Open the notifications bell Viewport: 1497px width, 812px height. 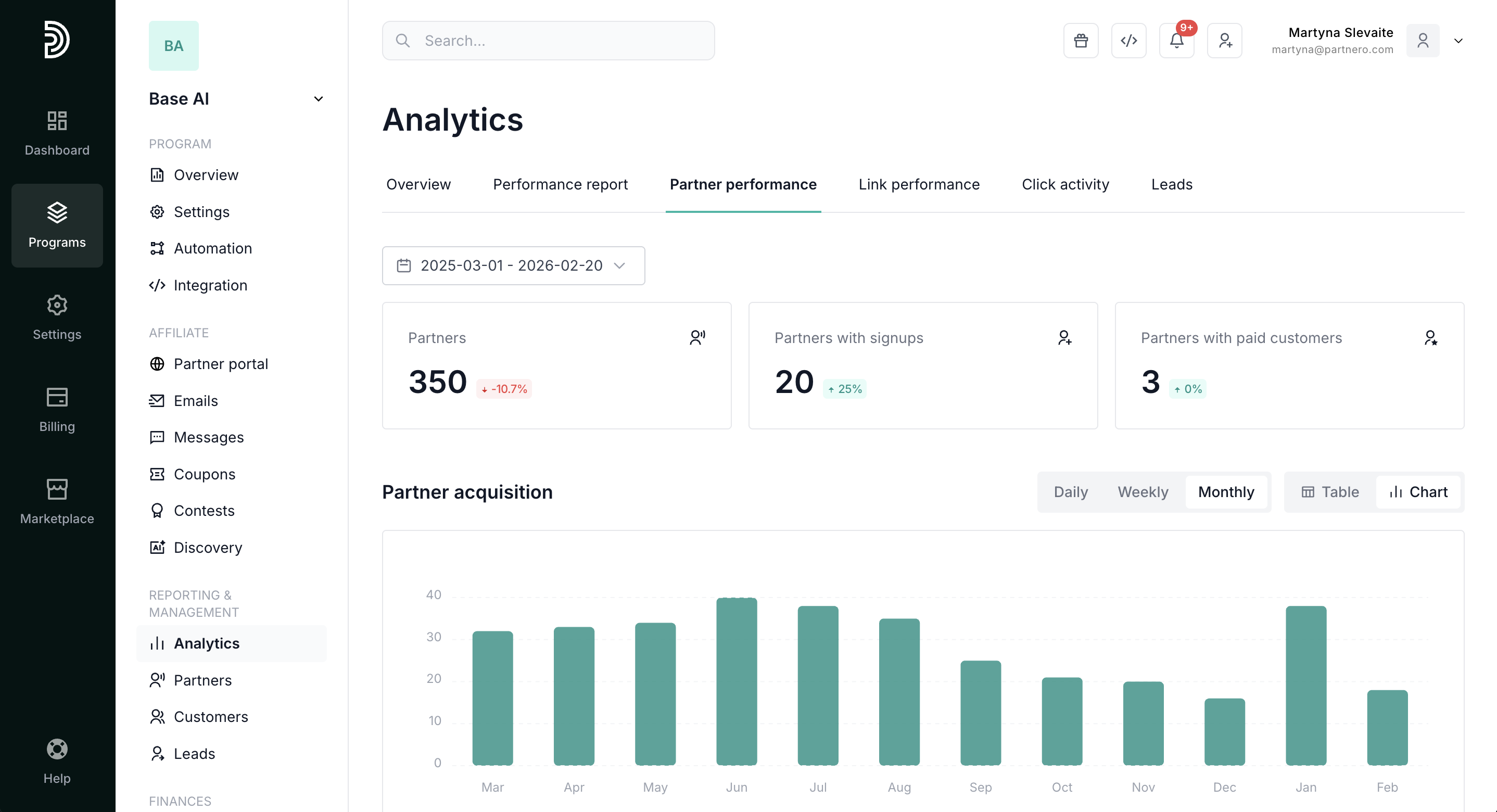pos(1176,41)
